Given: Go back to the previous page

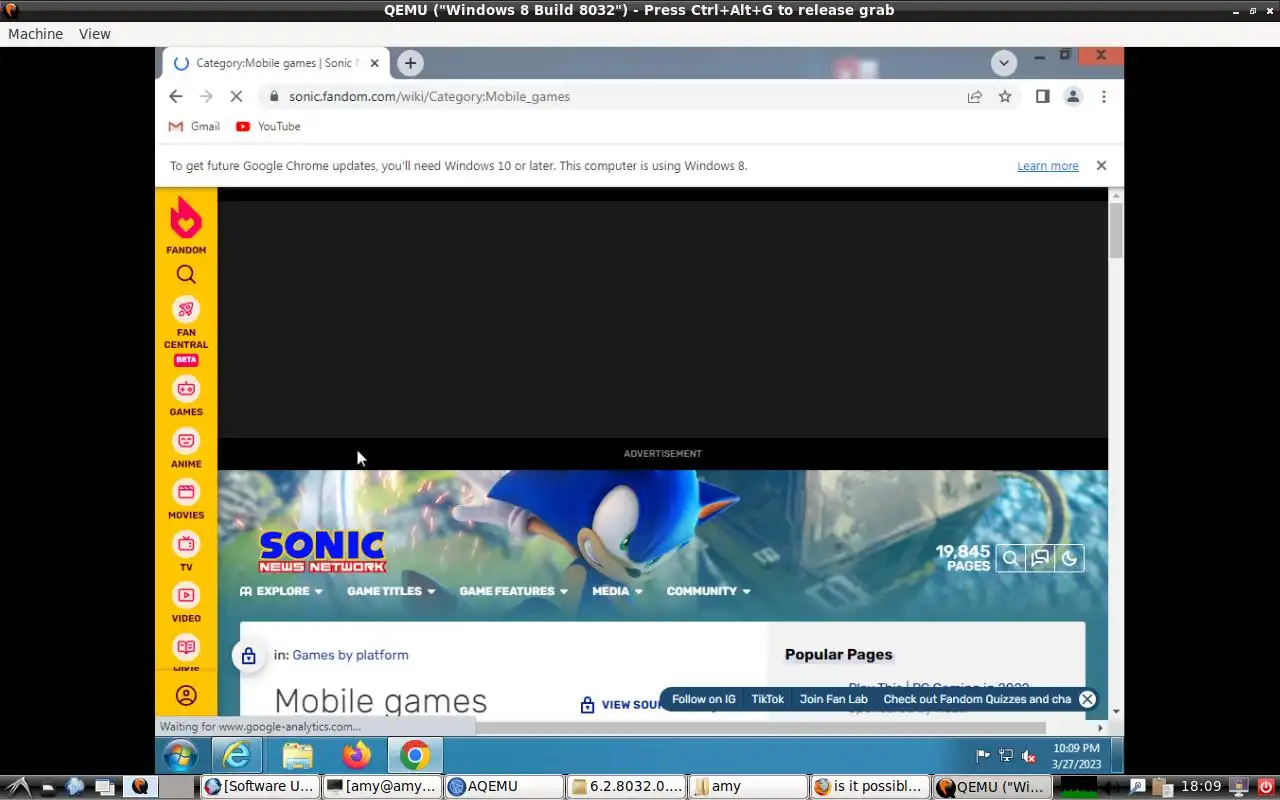Looking at the screenshot, I should 176,97.
